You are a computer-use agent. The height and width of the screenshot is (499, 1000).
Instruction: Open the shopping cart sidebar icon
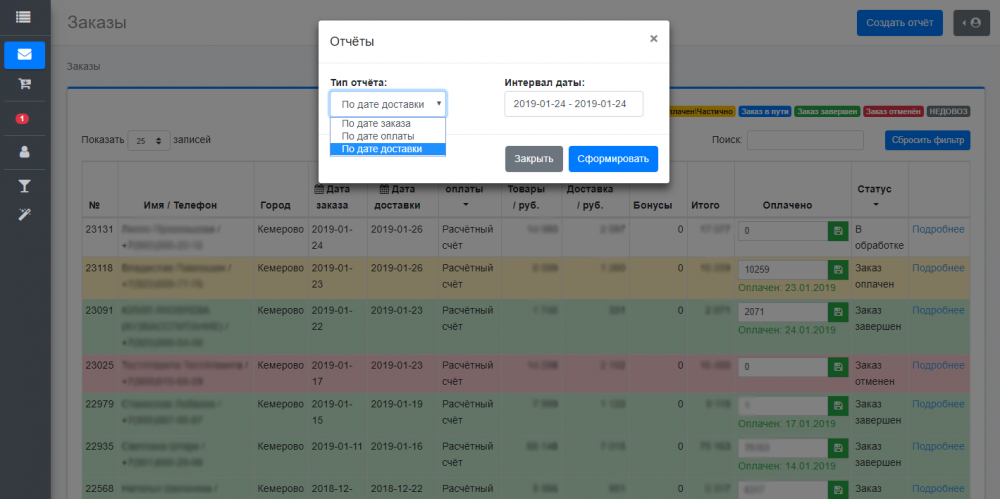point(24,84)
